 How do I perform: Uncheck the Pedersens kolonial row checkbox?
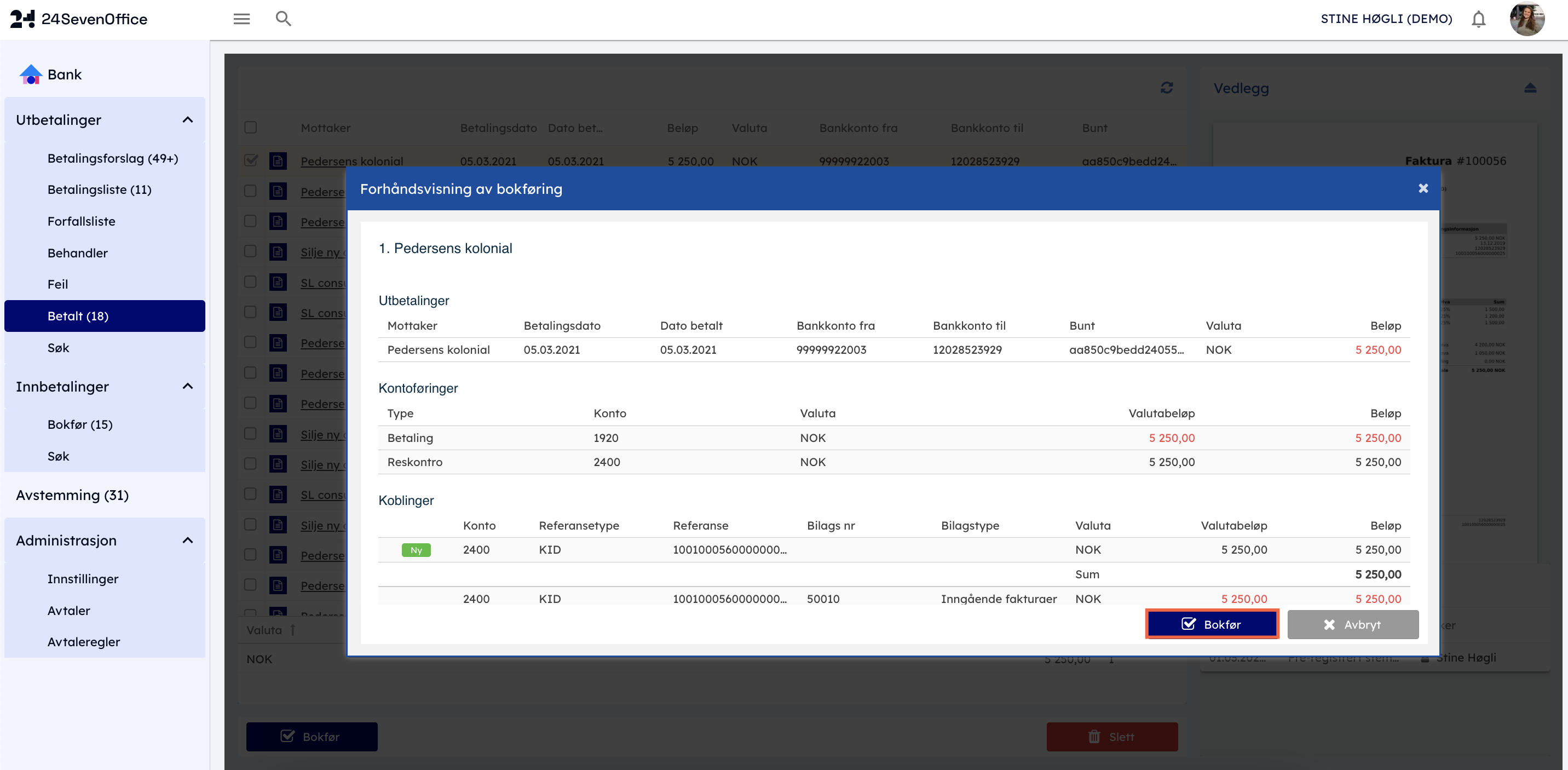pyautogui.click(x=251, y=160)
